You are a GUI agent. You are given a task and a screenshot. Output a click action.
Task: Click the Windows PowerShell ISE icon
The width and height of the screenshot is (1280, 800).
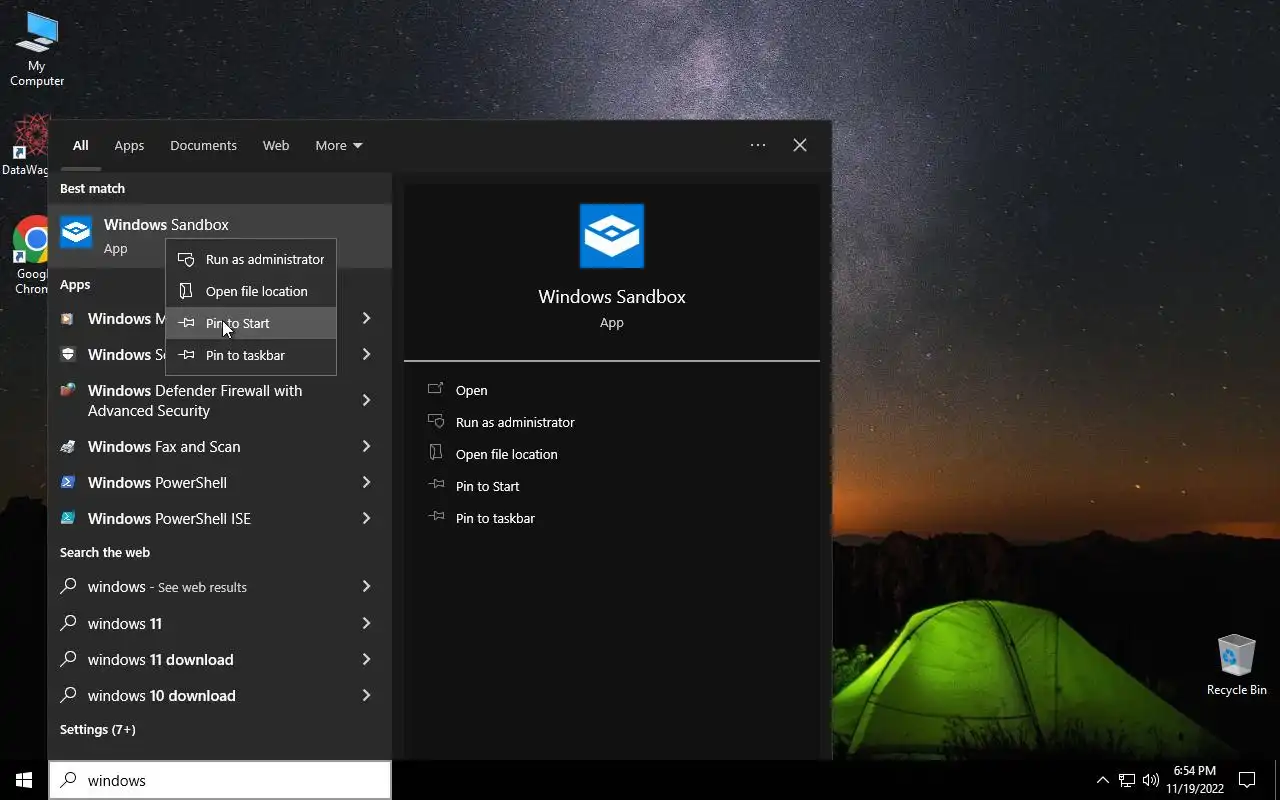[68, 519]
